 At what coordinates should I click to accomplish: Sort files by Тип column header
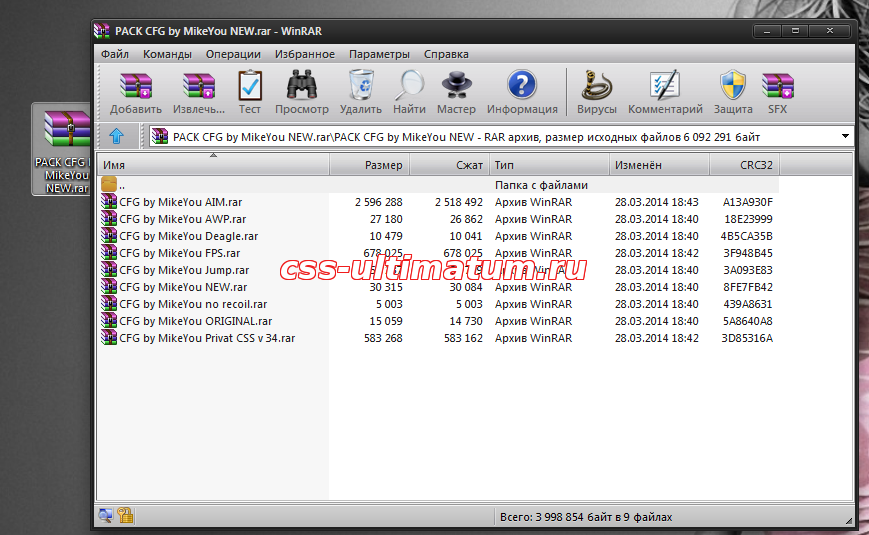(549, 165)
